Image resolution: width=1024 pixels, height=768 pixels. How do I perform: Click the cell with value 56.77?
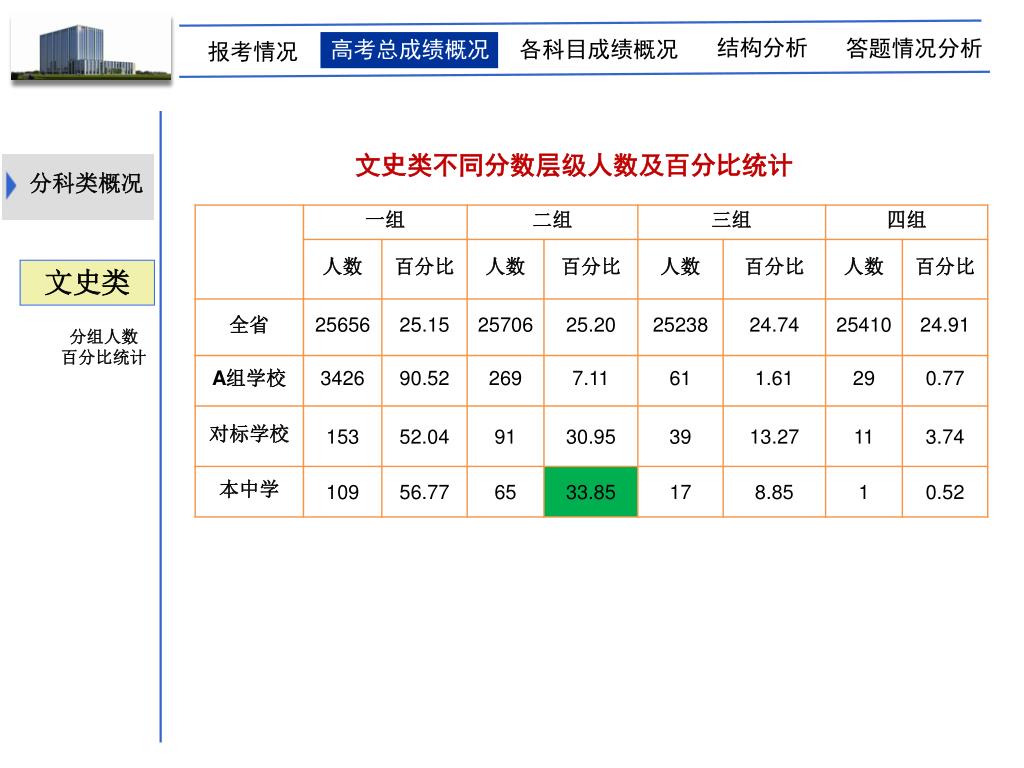[424, 492]
